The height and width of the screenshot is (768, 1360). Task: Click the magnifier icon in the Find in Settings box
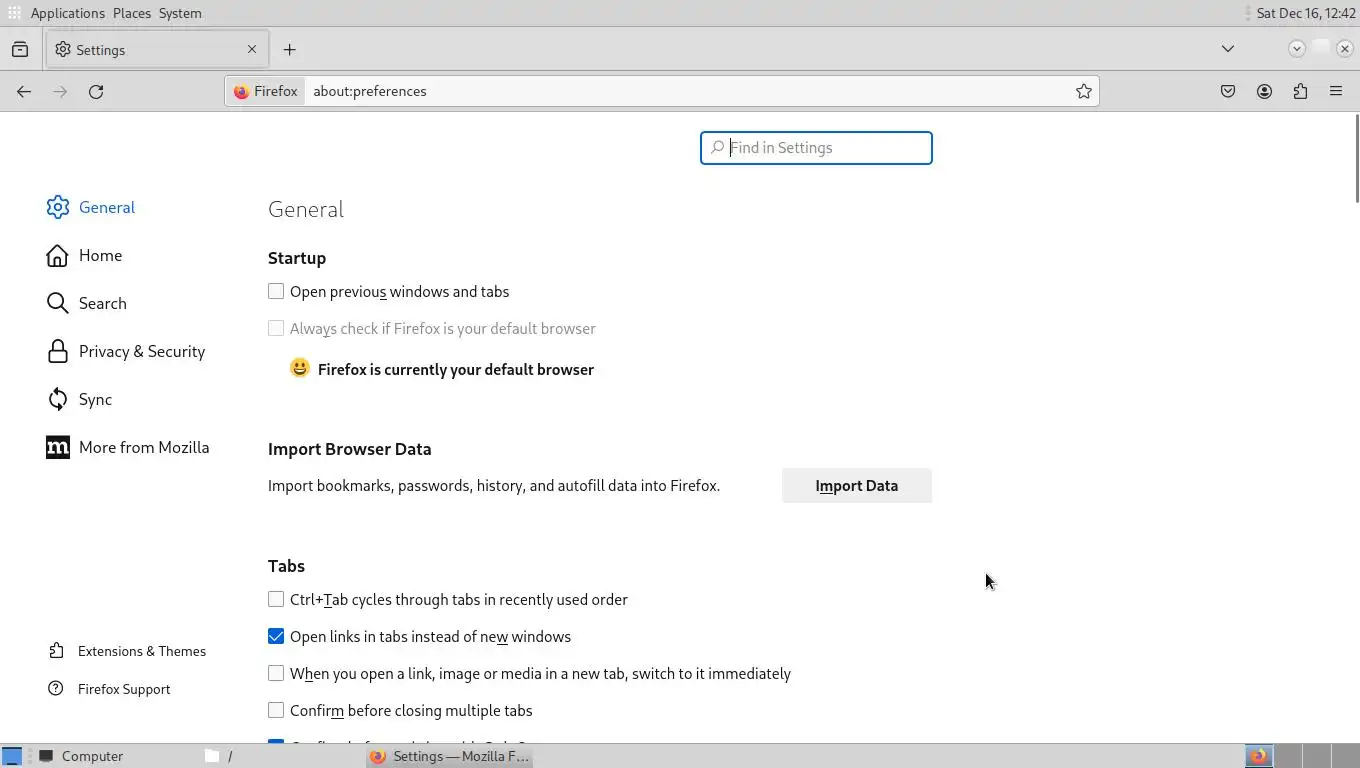pos(717,148)
